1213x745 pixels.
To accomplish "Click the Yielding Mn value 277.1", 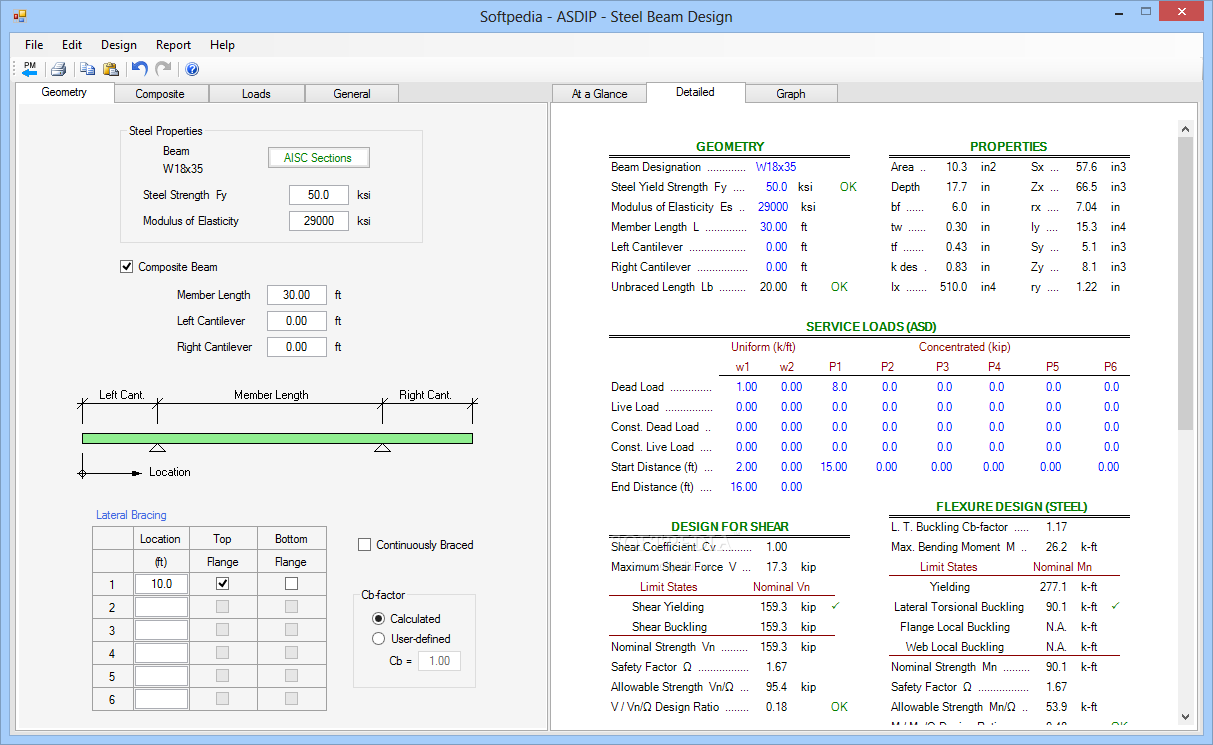I will pos(1055,587).
